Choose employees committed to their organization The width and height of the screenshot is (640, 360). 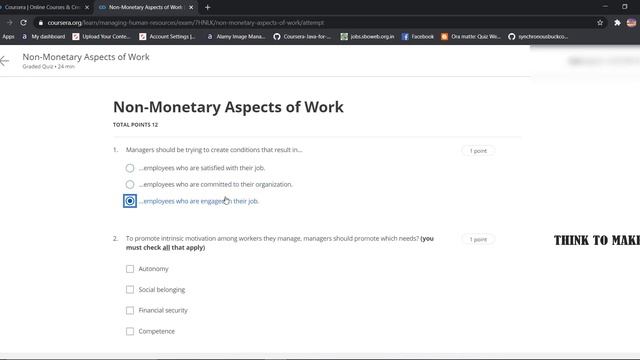click(x=130, y=184)
